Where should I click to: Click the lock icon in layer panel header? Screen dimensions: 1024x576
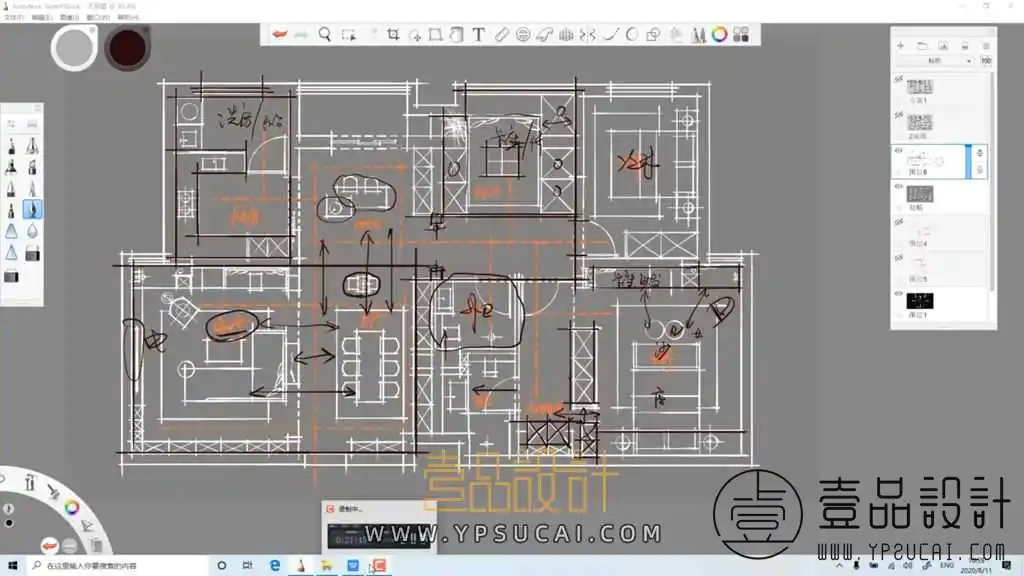coord(965,46)
